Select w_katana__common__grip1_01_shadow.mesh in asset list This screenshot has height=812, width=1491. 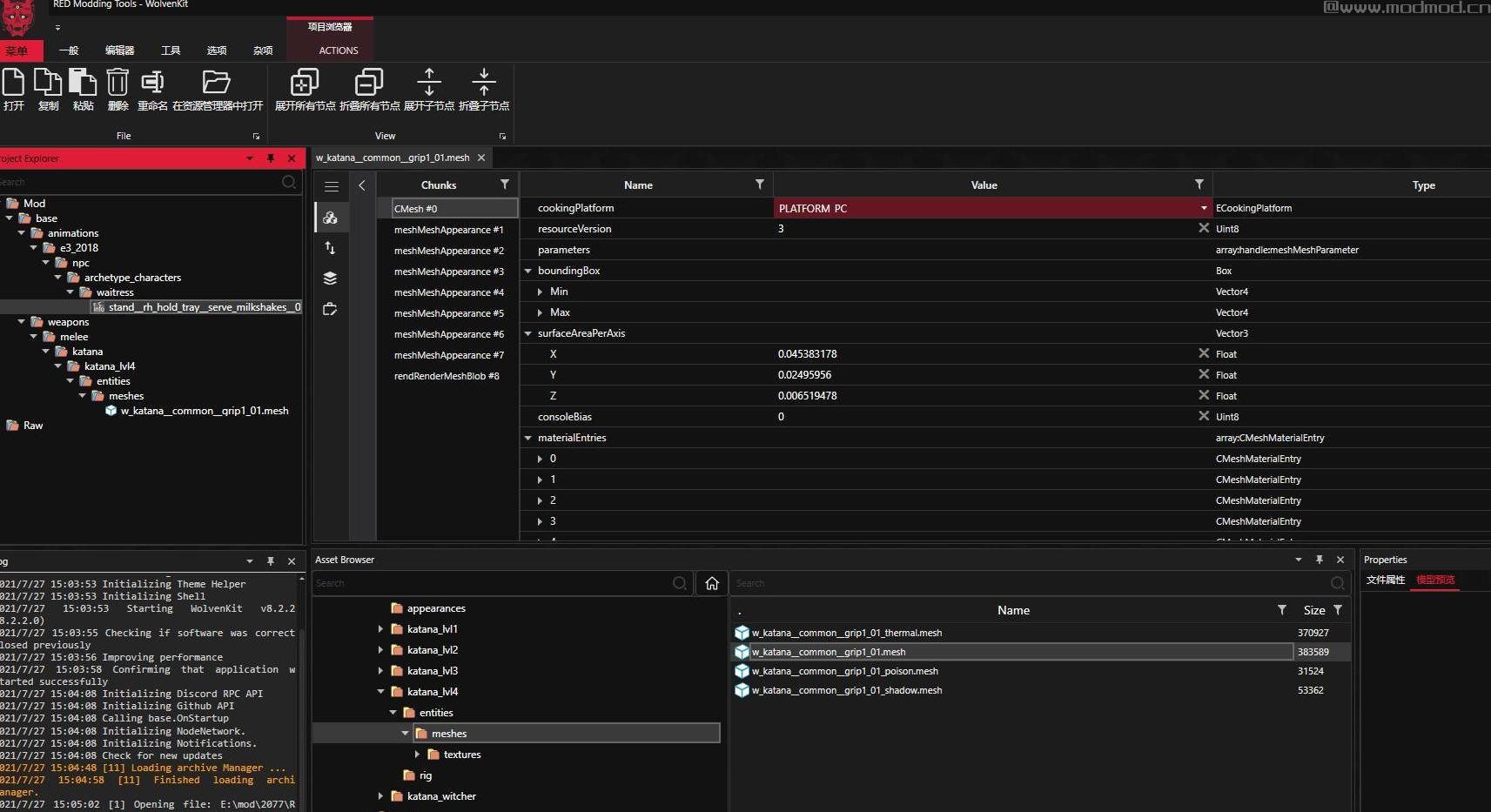(847, 690)
